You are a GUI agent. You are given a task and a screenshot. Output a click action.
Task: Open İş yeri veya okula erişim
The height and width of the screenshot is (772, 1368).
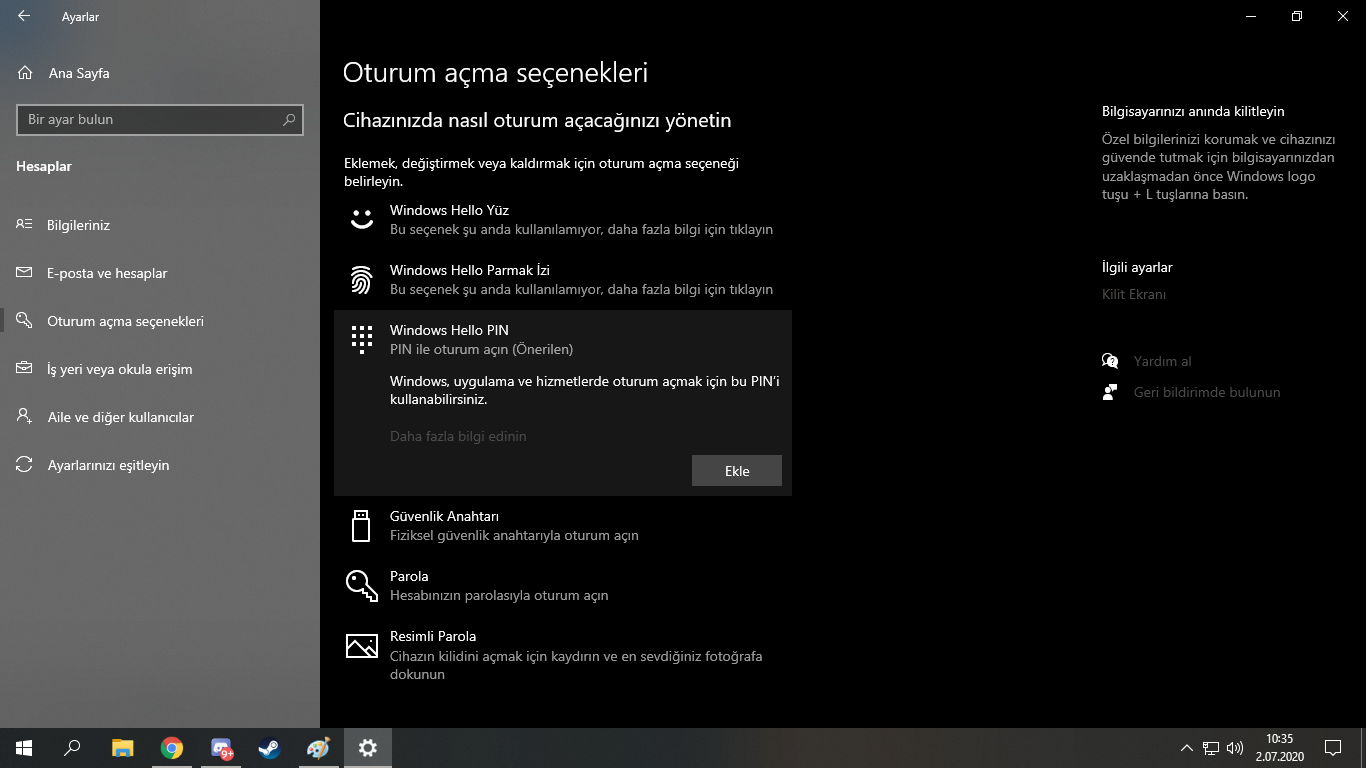119,369
